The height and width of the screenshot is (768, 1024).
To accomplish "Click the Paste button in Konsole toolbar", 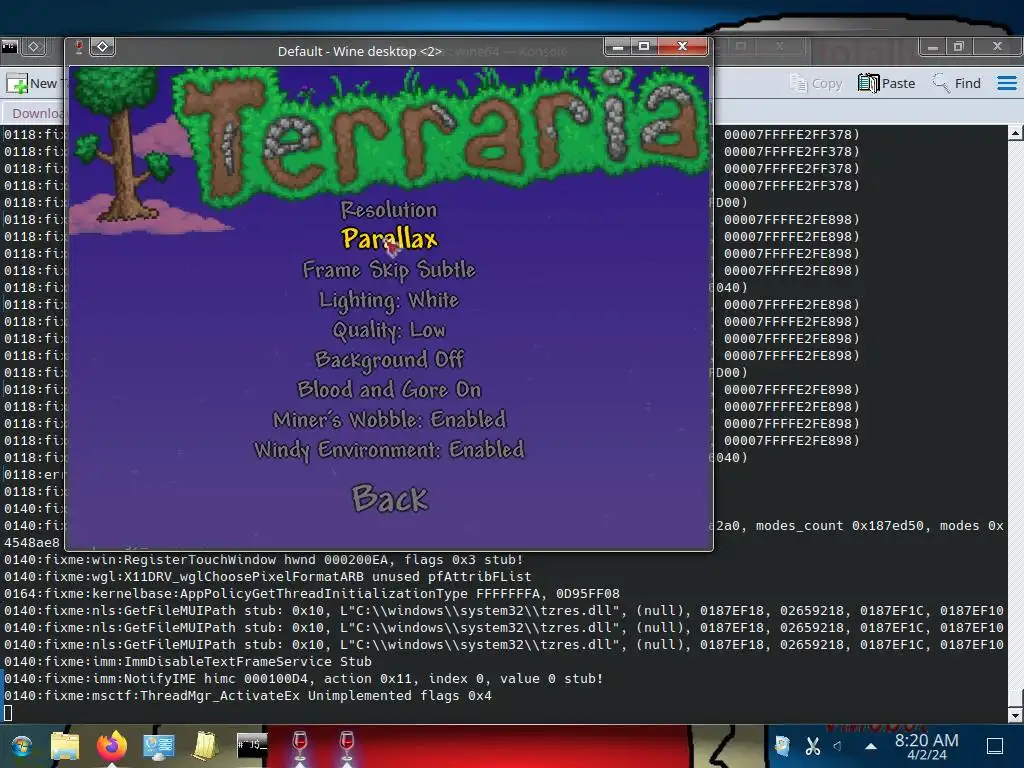I will 886,84.
